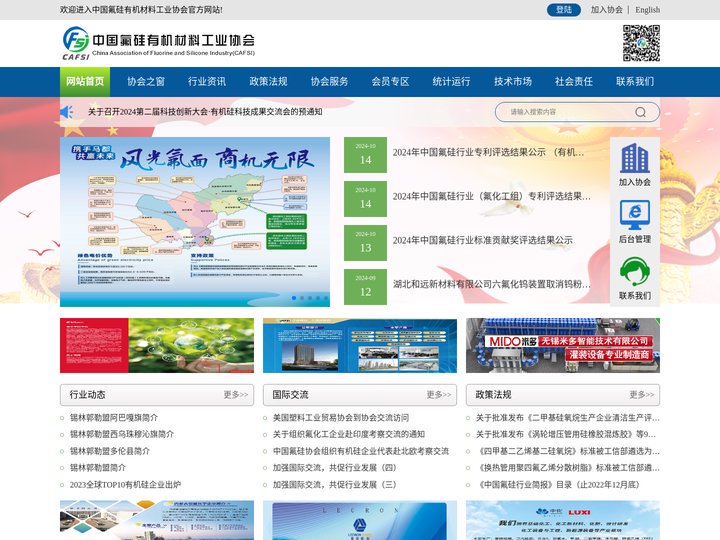Expand 更多 in 行业动态 section
This screenshot has height=540, width=720.
click(236, 395)
